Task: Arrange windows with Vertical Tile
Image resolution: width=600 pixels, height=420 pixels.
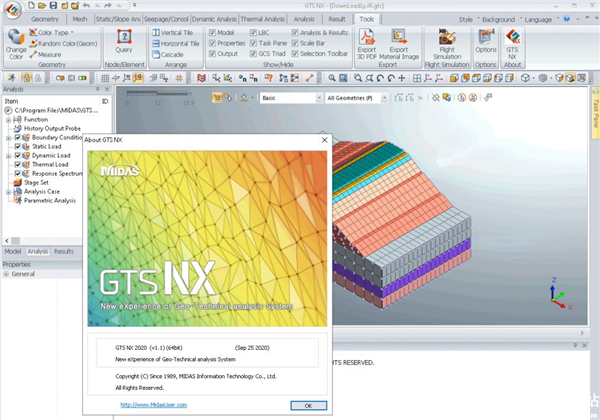Action: pyautogui.click(x=173, y=33)
